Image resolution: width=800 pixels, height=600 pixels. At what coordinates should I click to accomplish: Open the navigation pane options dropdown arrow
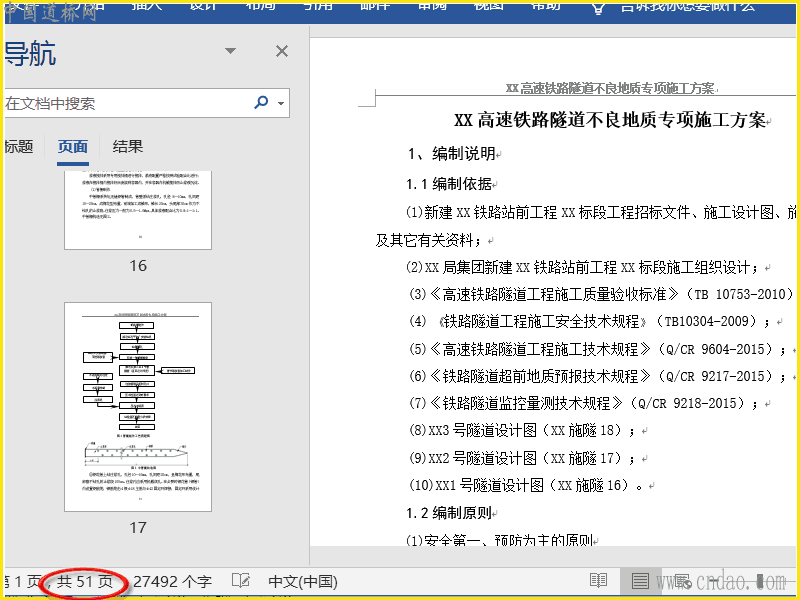coord(231,51)
